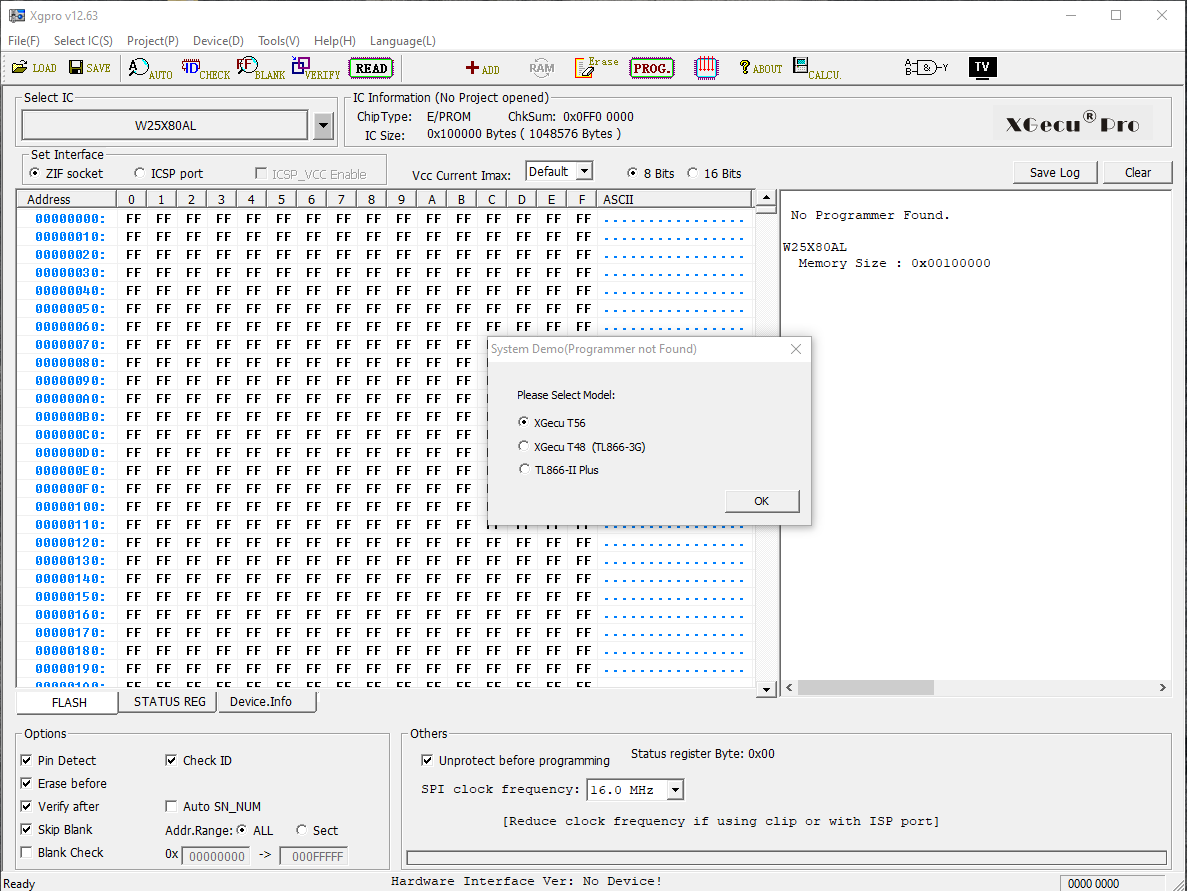Choose 16 Bits display mode
The width and height of the screenshot is (1187, 891).
(693, 173)
